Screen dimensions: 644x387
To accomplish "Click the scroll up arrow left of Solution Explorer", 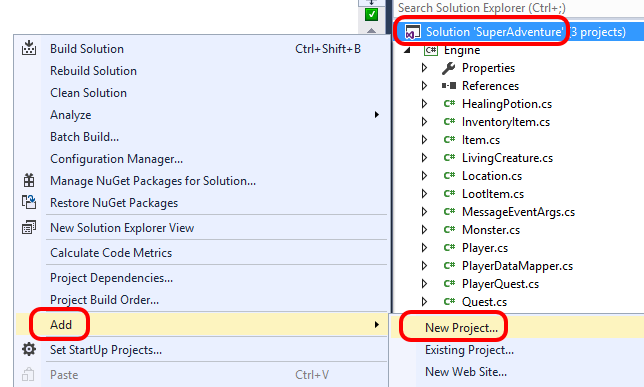I will 371,31.
